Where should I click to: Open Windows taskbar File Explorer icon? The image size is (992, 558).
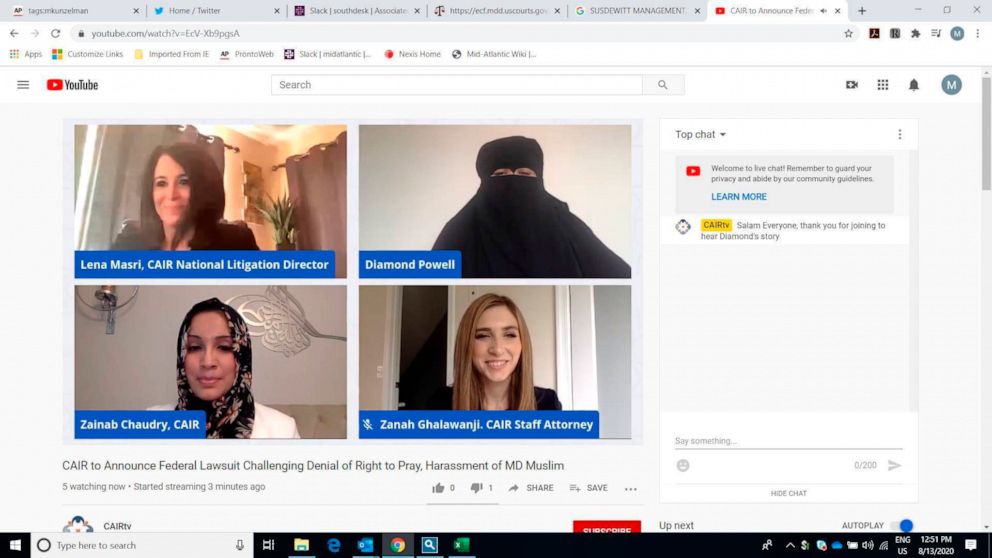click(301, 545)
